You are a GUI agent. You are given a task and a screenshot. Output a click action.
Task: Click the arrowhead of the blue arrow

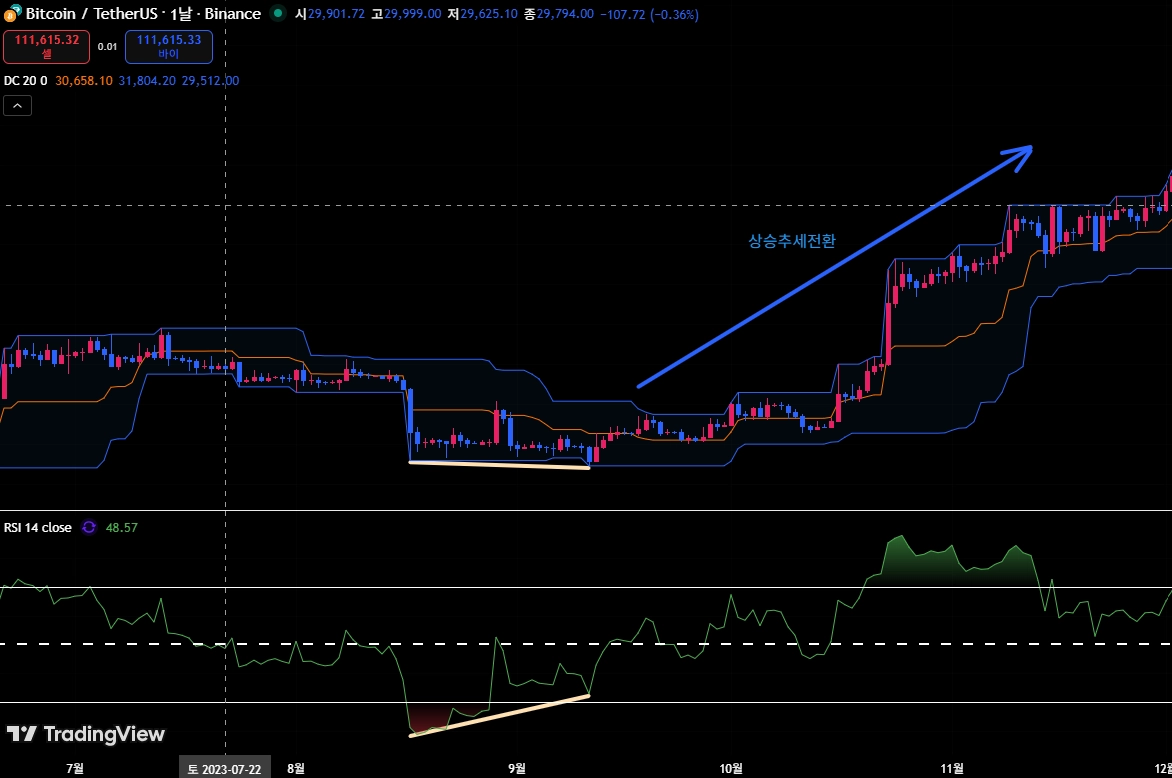(1020, 155)
